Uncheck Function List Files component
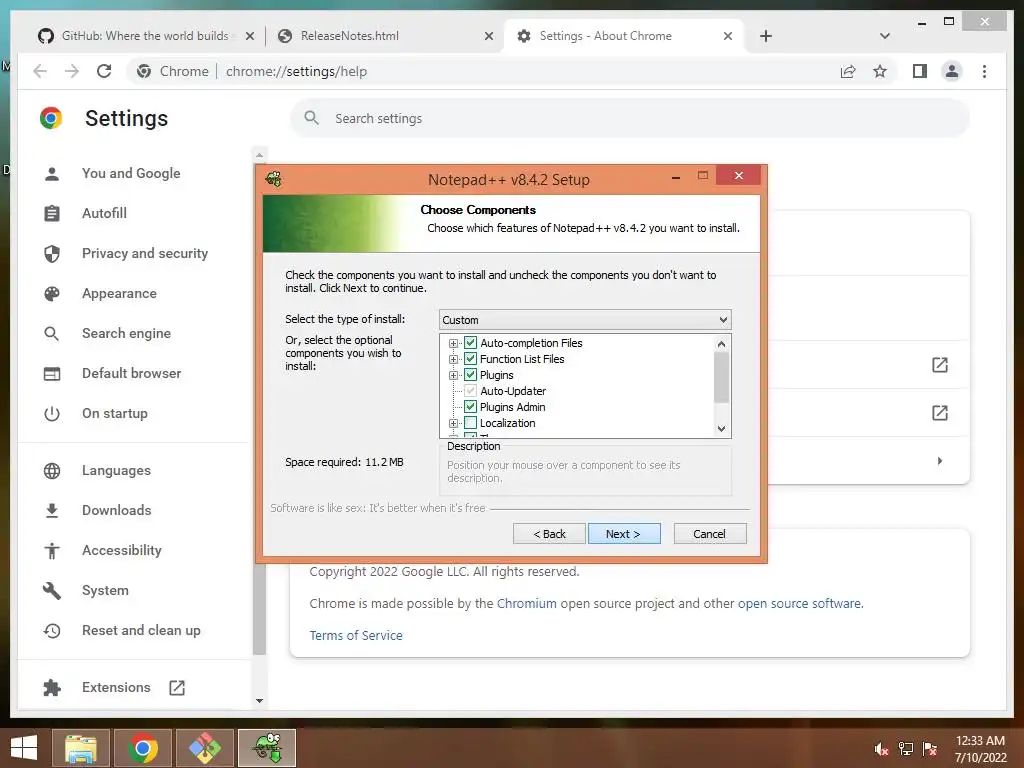 [x=470, y=359]
